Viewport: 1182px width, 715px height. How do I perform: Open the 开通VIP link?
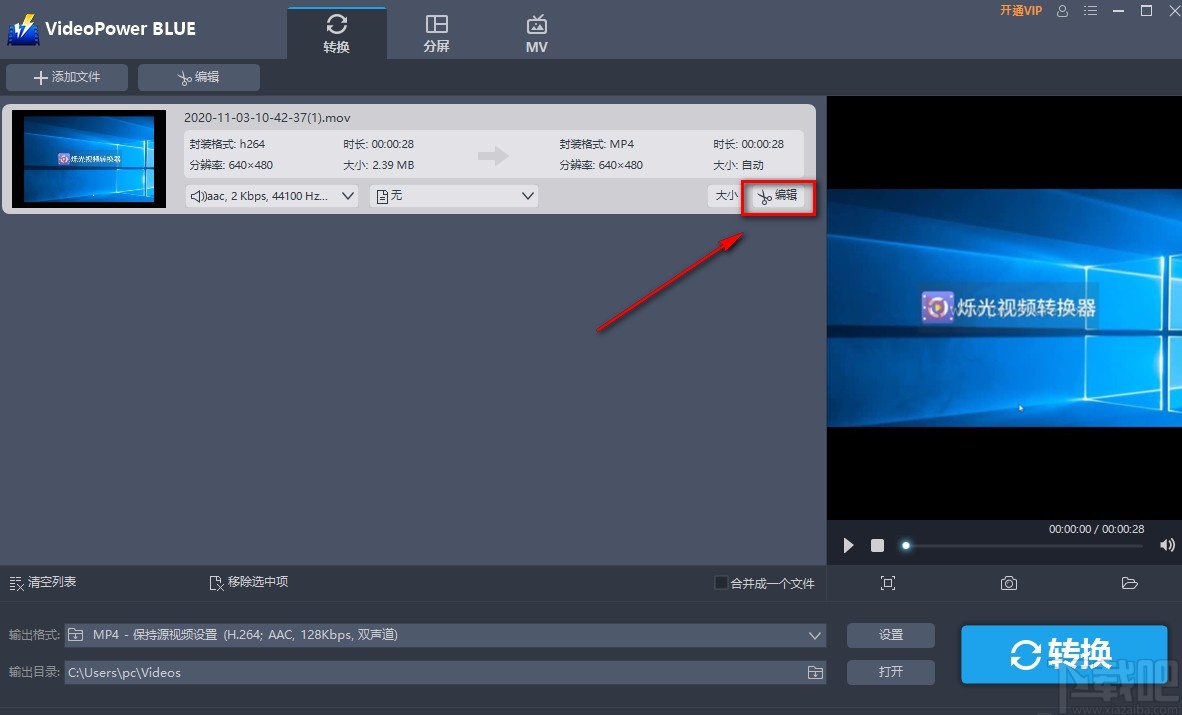click(x=1019, y=11)
